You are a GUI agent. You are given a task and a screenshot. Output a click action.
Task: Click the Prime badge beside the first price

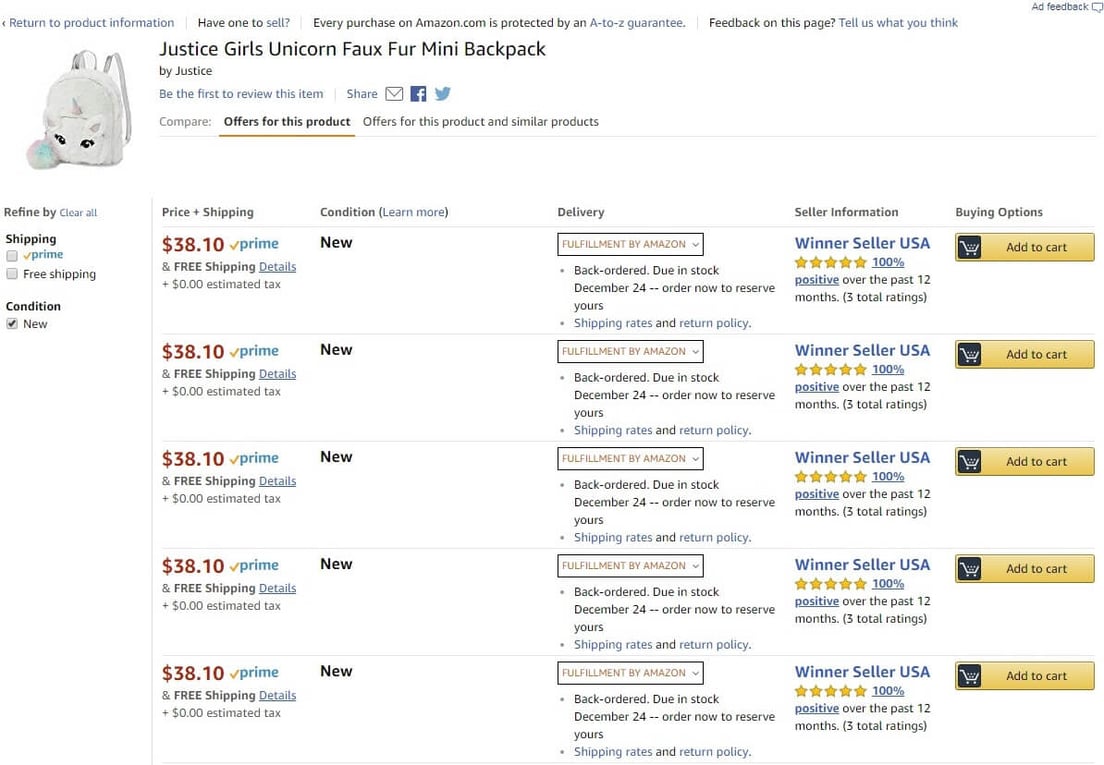coord(255,244)
